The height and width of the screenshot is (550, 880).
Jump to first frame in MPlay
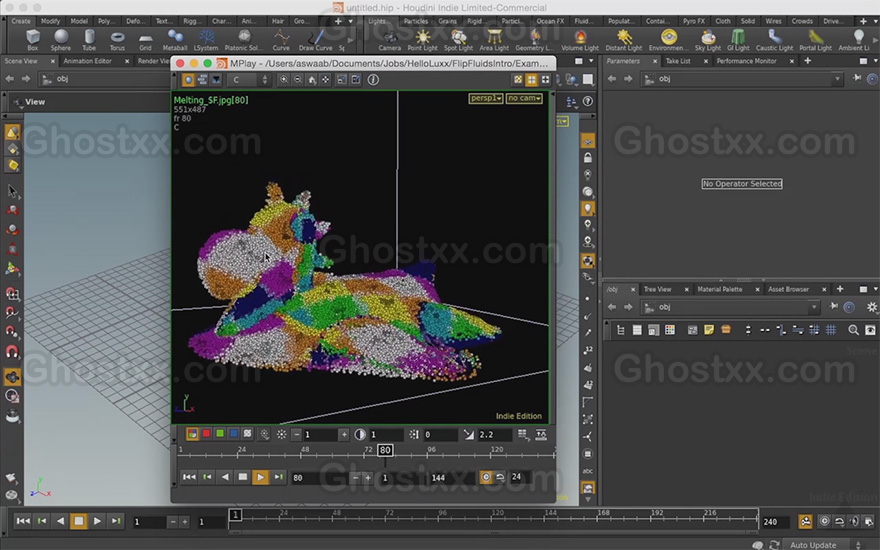189,477
